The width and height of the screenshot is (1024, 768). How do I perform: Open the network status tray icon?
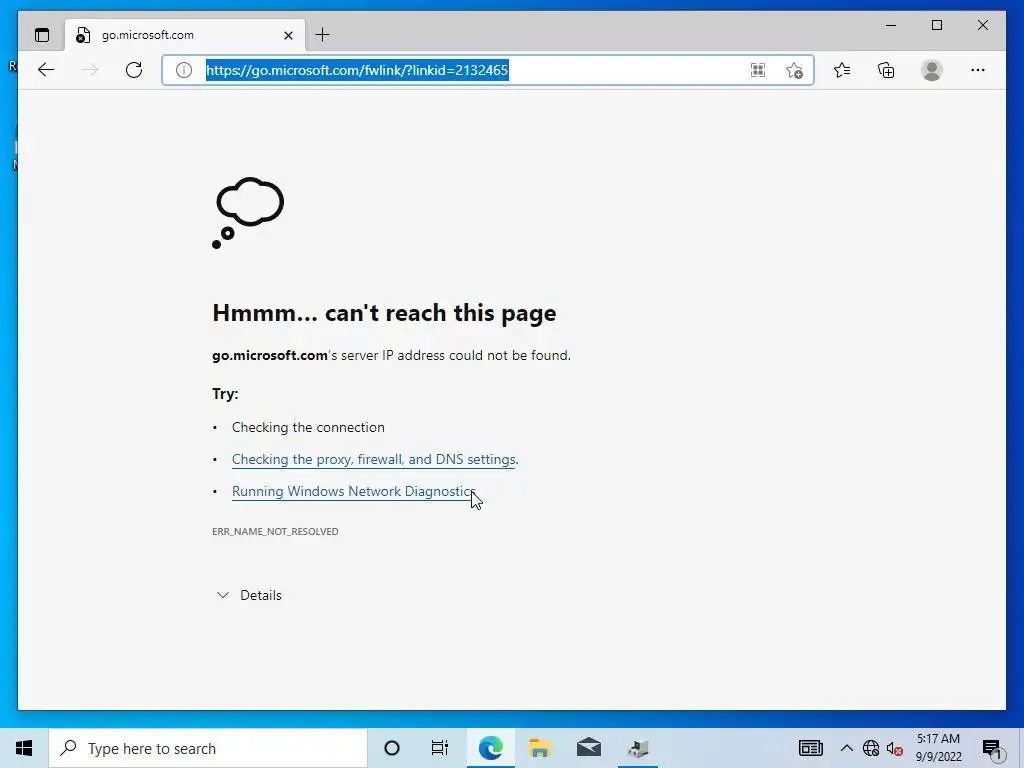click(x=871, y=748)
